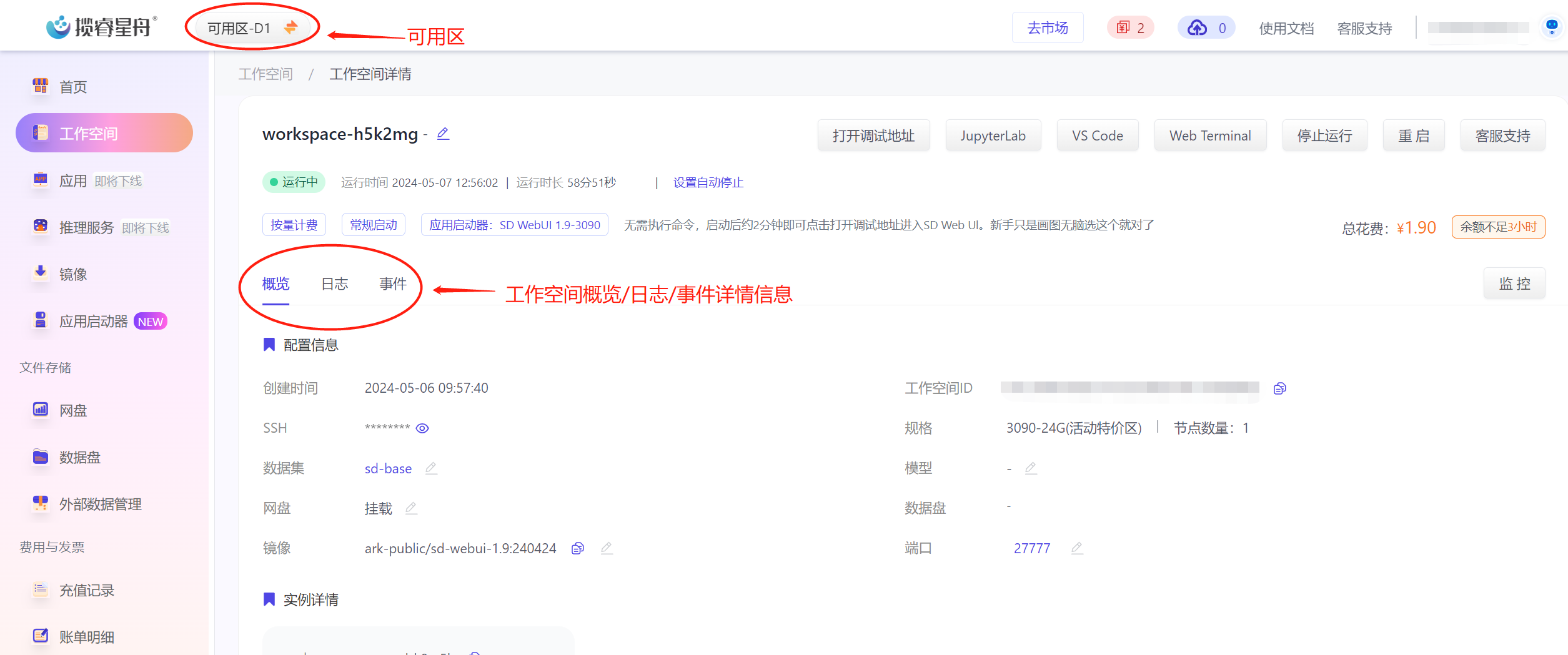Image resolution: width=1568 pixels, height=655 pixels.
Task: Click 应用启动器: SD WebUI 1.9-3090 tag
Action: pos(515,225)
